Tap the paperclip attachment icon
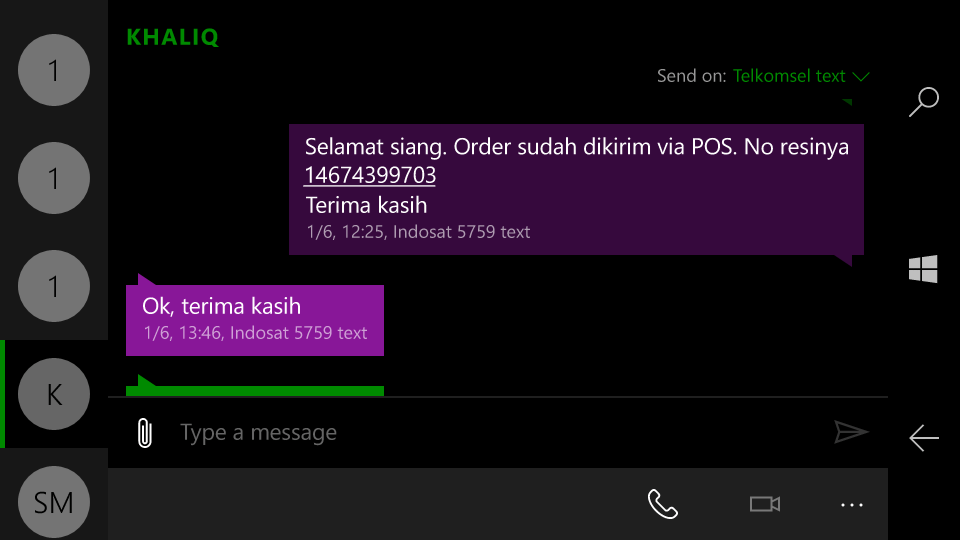This screenshot has width=960, height=540. pyautogui.click(x=144, y=433)
